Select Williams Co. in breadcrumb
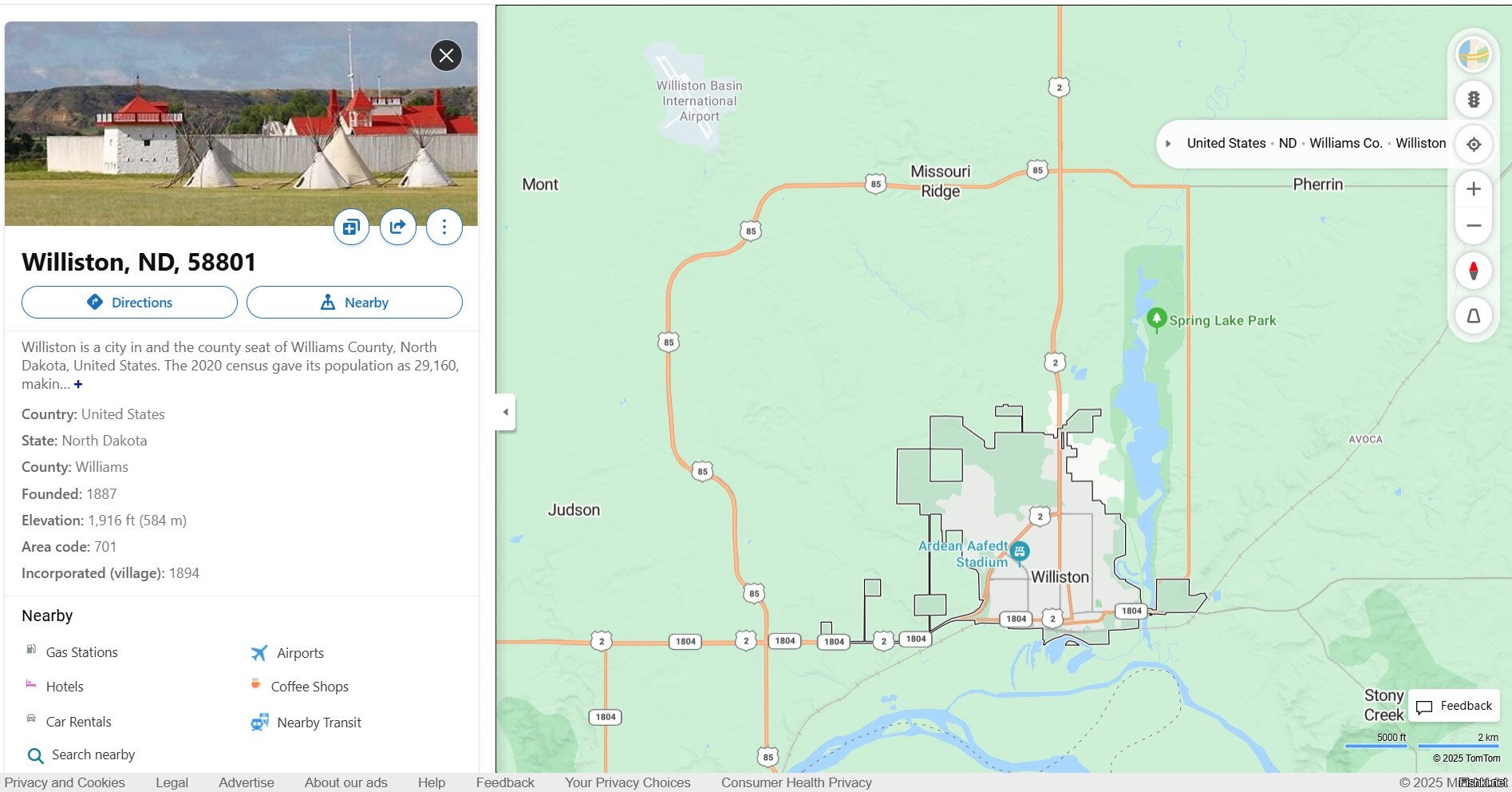 point(1346,143)
